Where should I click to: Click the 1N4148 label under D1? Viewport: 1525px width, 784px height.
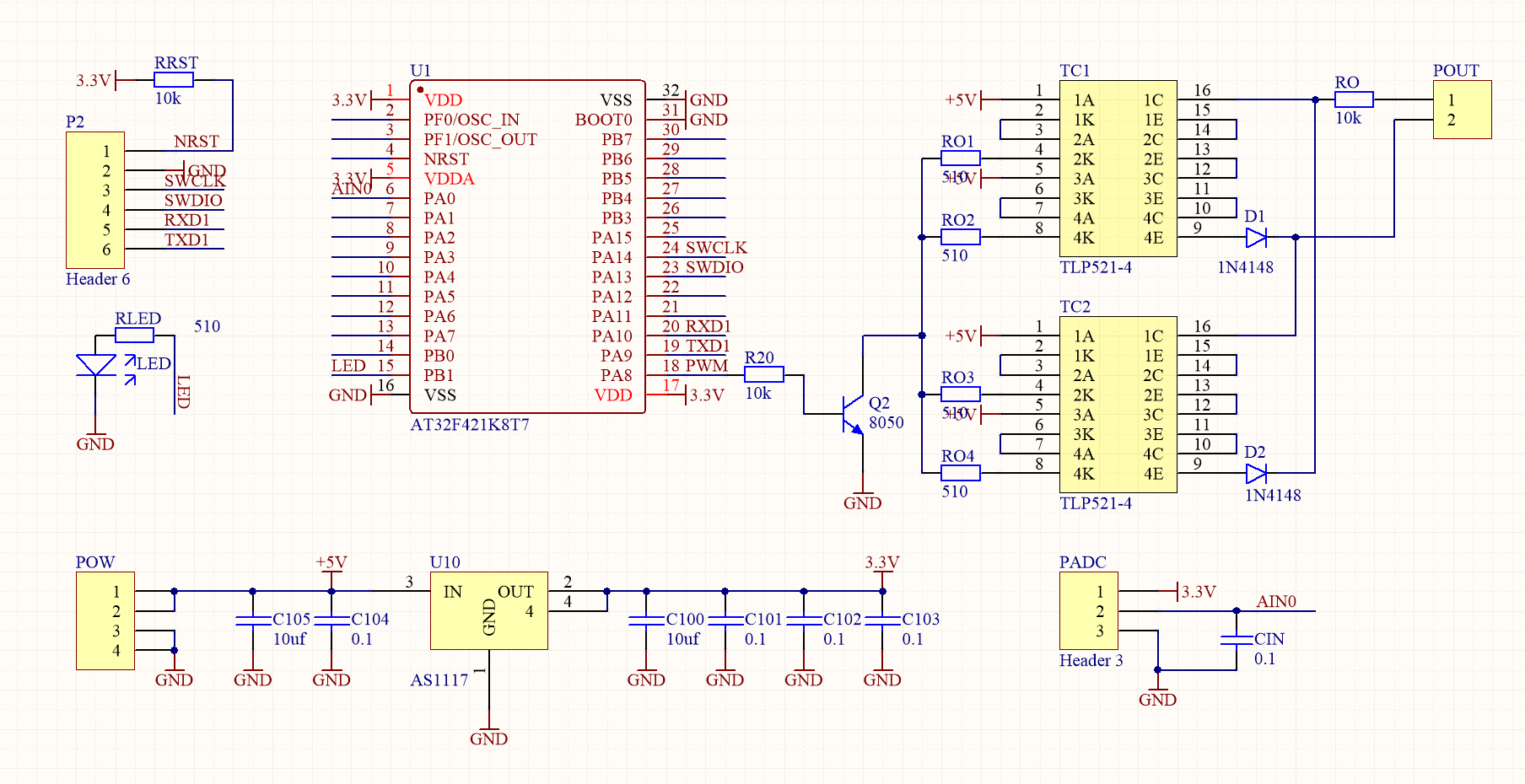click(1245, 267)
